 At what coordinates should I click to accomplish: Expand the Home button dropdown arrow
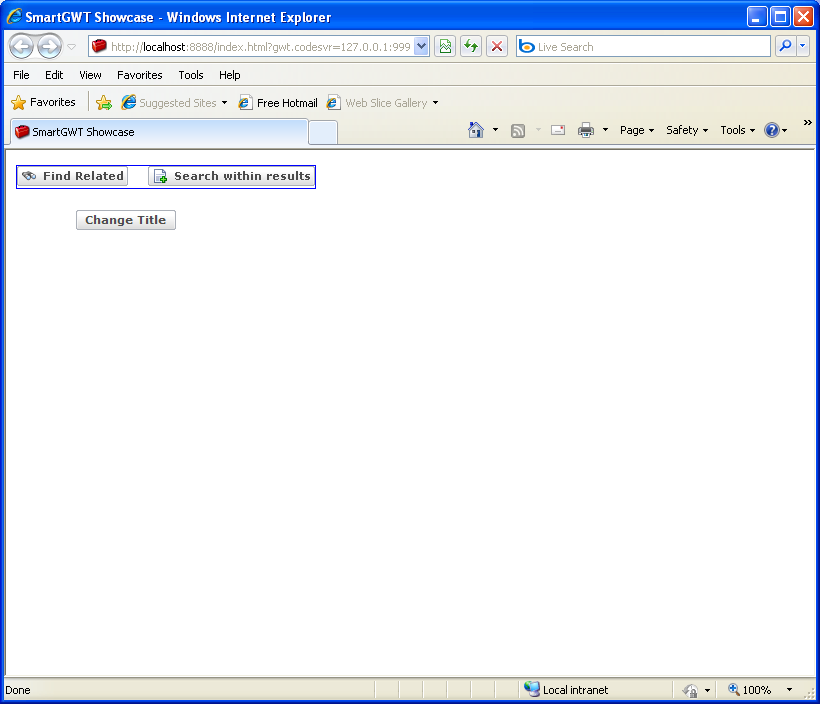495,130
